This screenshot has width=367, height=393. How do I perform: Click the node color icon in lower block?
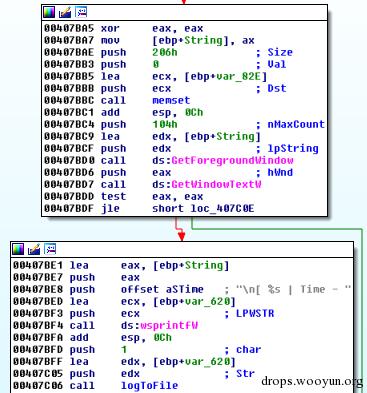[x=18, y=249]
